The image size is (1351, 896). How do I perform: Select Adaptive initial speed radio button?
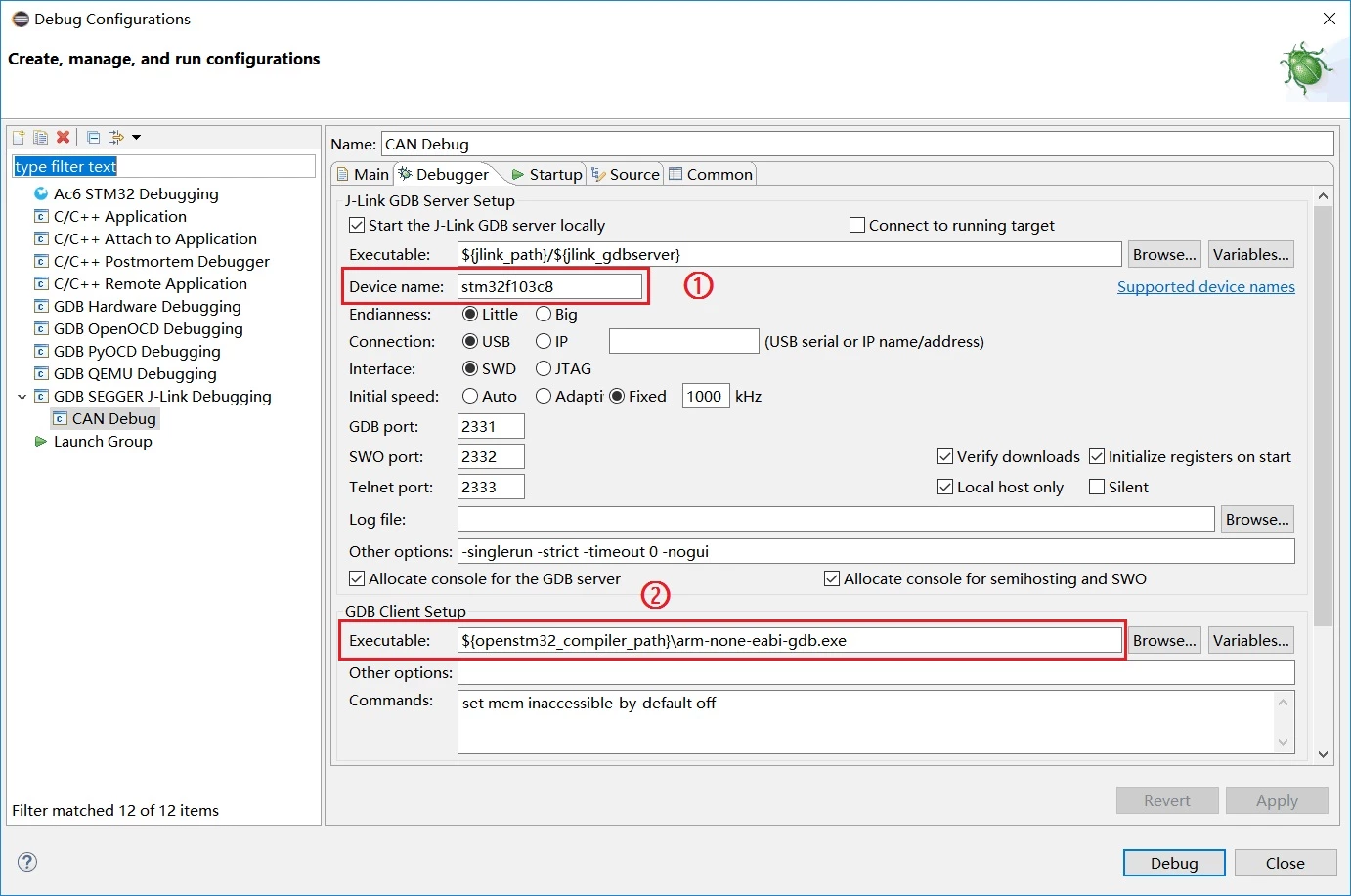click(544, 396)
